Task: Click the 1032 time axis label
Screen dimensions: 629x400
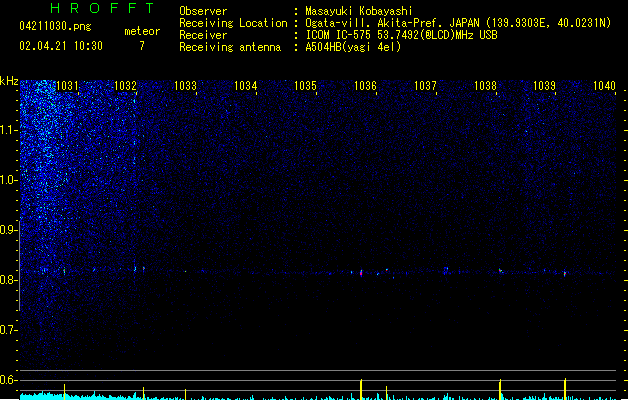Action: tap(126, 86)
